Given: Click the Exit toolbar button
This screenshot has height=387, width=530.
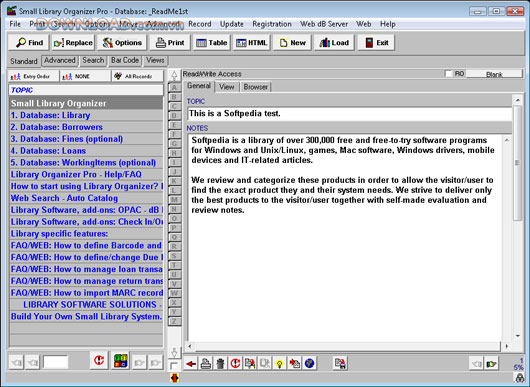Looking at the screenshot, I should pyautogui.click(x=376, y=43).
